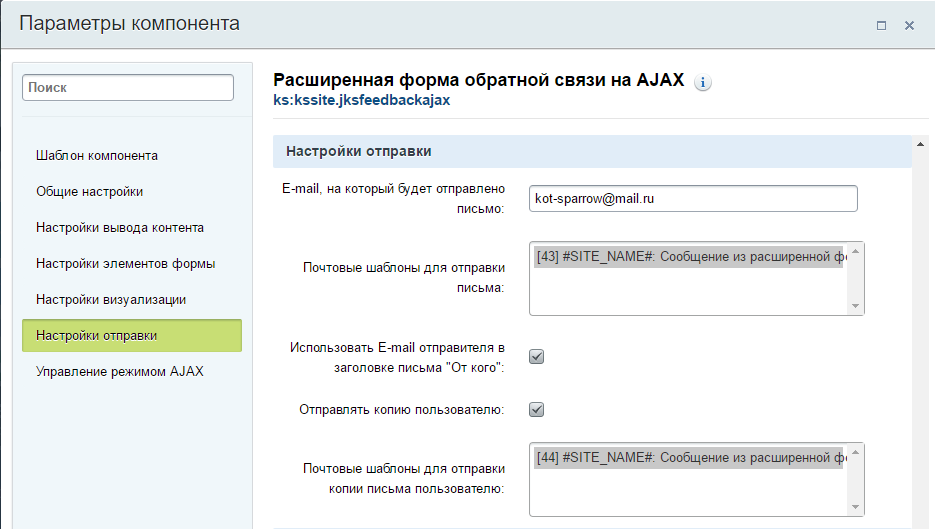Open "Настройки элементов формы" section
The image size is (935, 529).
125,263
